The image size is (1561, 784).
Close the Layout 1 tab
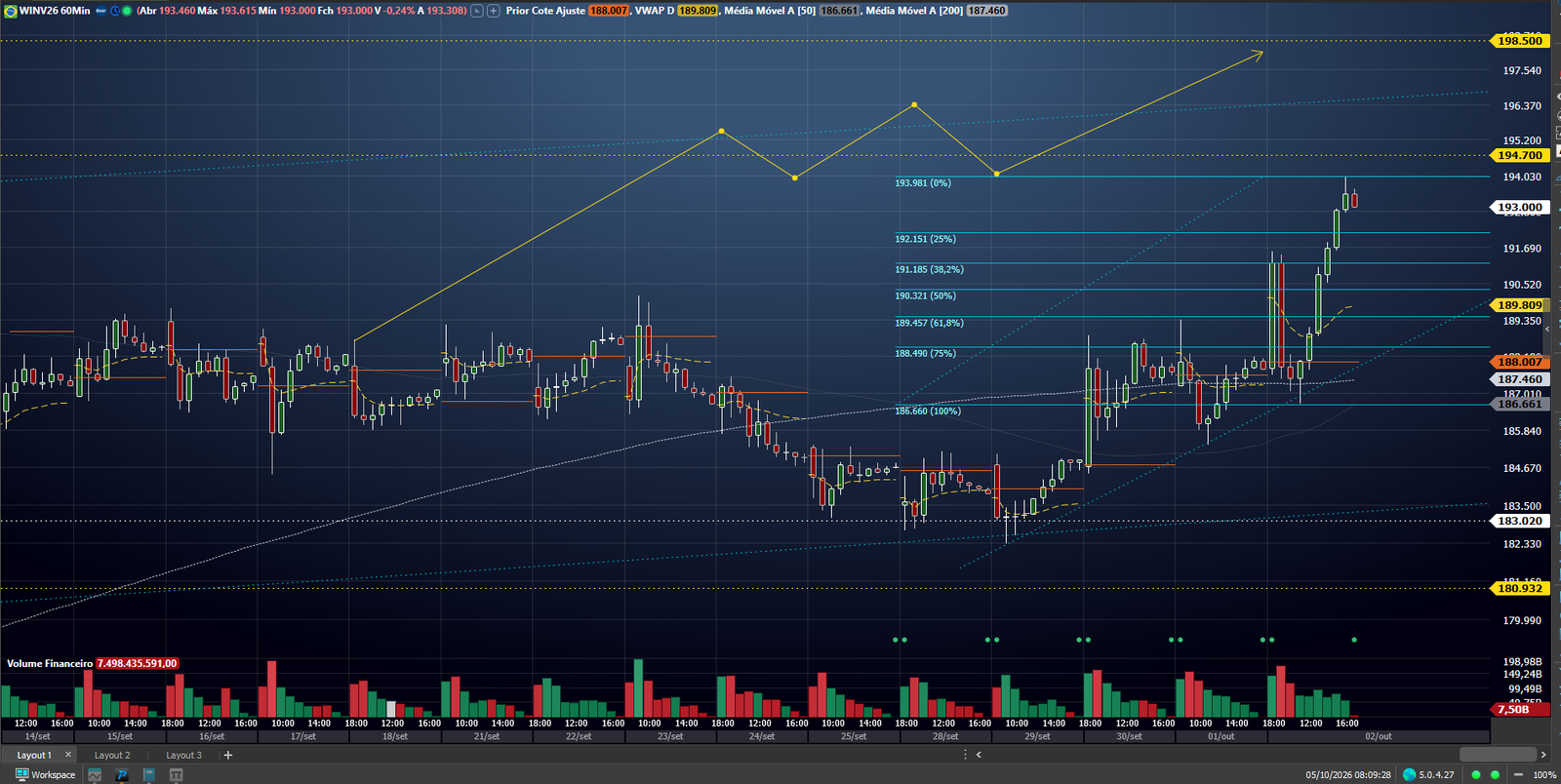coord(68,755)
